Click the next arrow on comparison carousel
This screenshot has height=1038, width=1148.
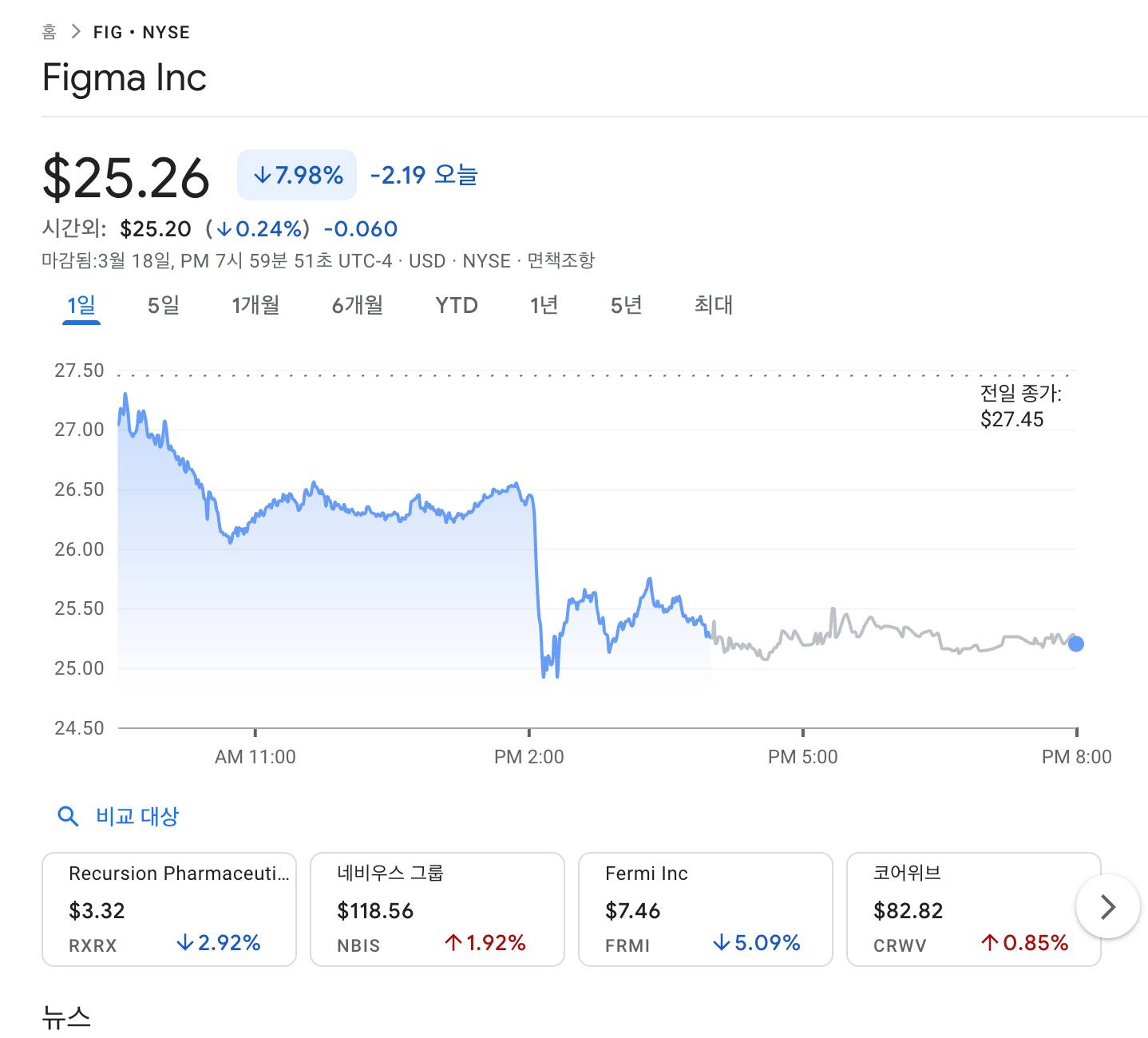click(x=1107, y=907)
